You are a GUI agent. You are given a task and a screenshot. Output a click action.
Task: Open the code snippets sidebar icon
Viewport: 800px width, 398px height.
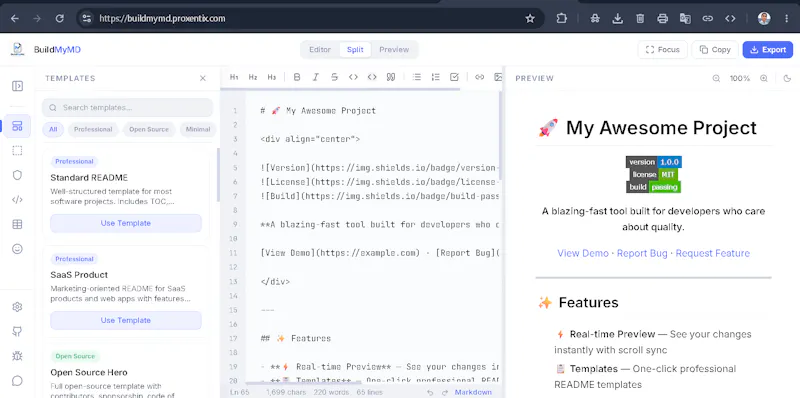17,200
